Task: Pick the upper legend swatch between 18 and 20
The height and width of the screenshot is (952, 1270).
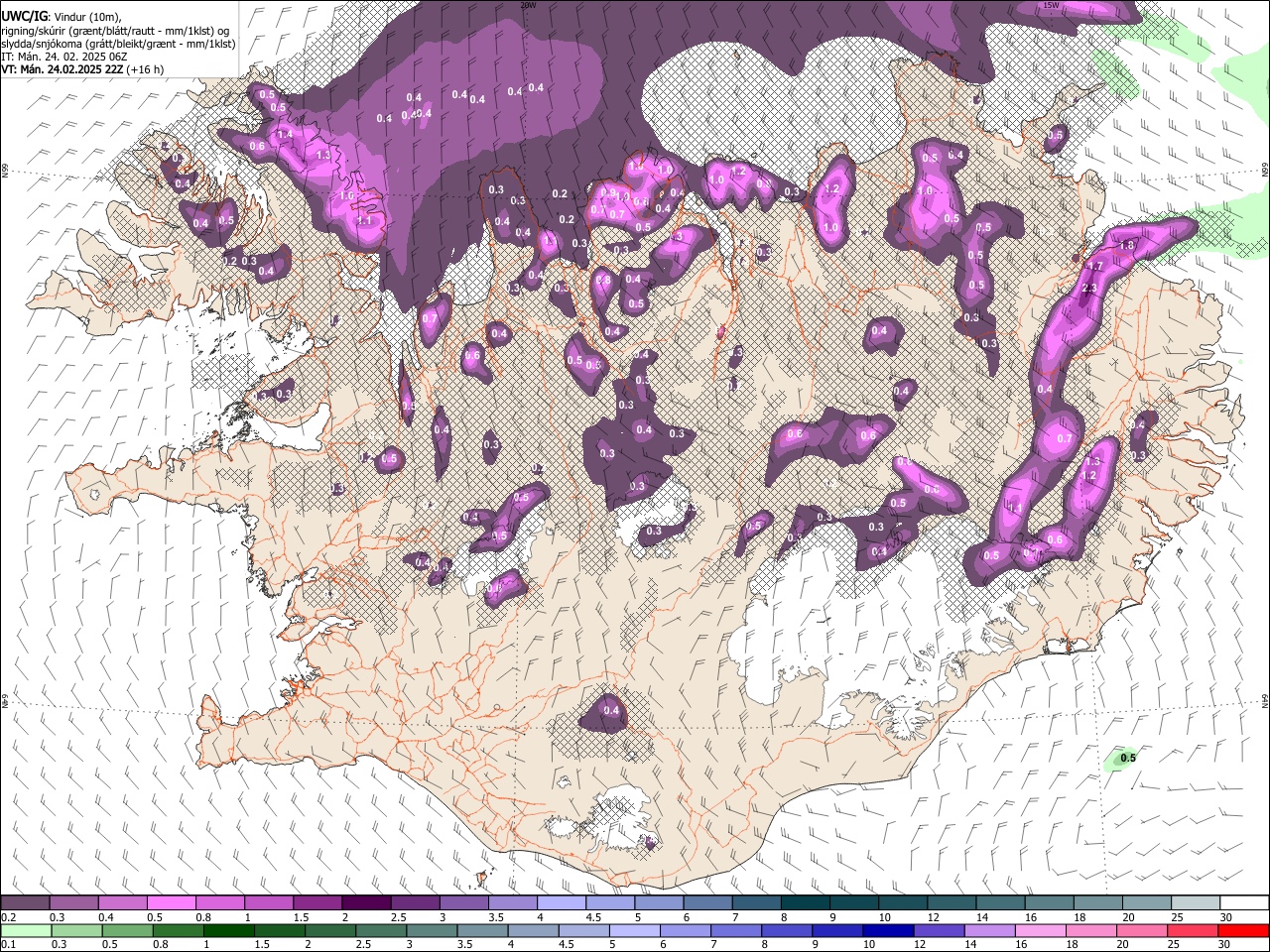Action: point(1097,903)
